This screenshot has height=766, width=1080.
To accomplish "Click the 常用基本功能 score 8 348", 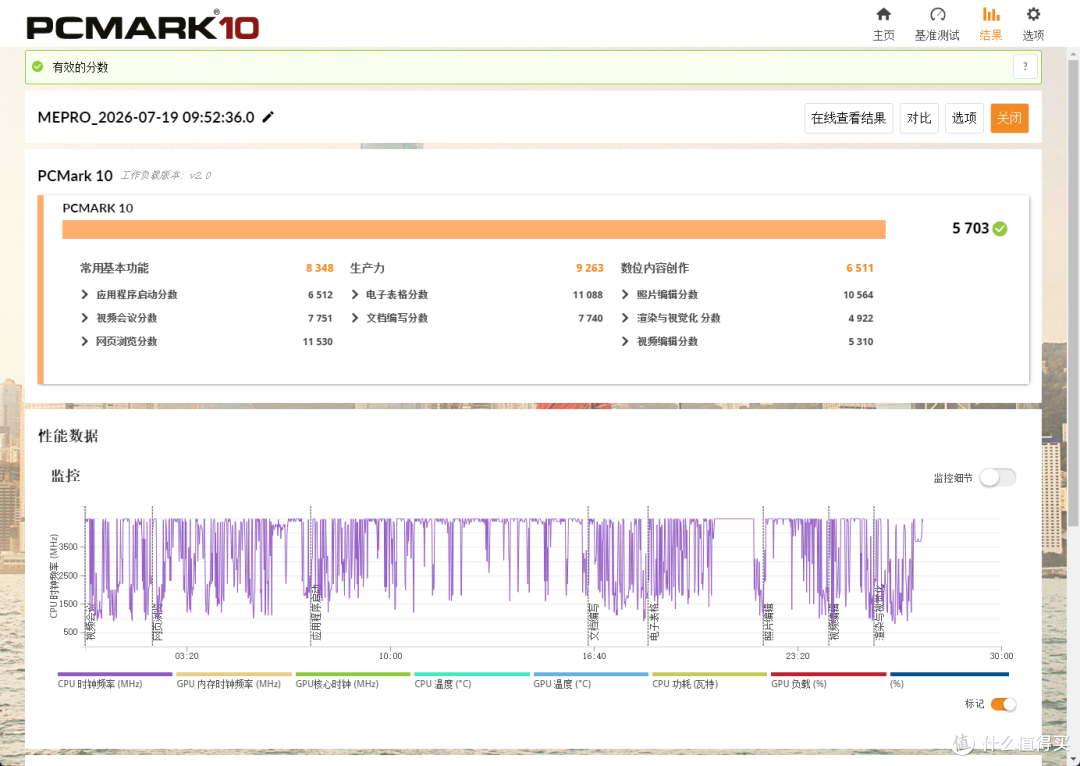I will pos(320,268).
